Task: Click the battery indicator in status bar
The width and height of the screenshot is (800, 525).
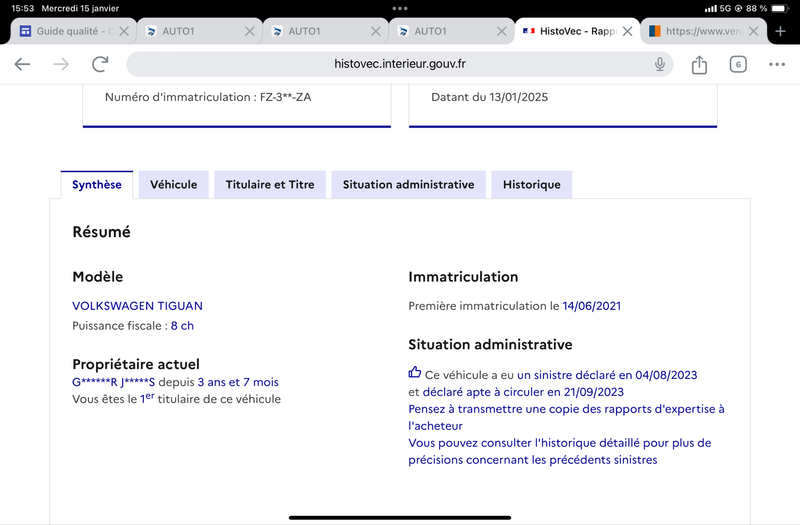Action: (x=781, y=9)
